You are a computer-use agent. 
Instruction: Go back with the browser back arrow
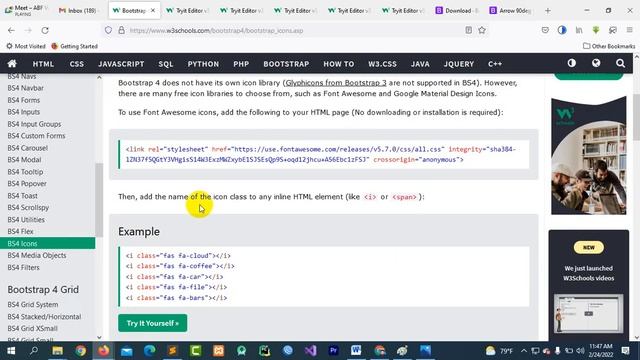click(11, 30)
